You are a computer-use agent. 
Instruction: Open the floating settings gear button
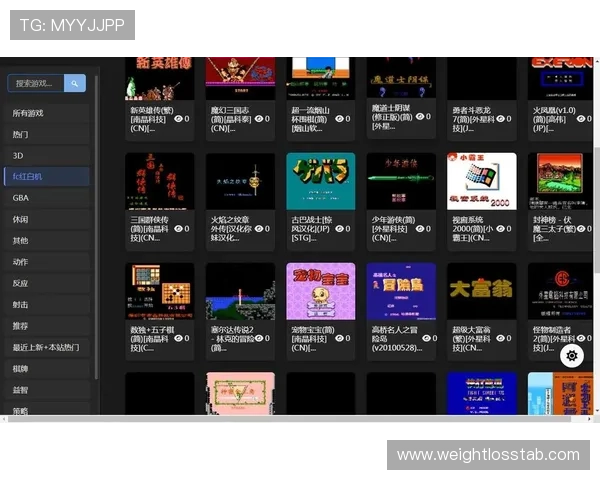click(571, 355)
